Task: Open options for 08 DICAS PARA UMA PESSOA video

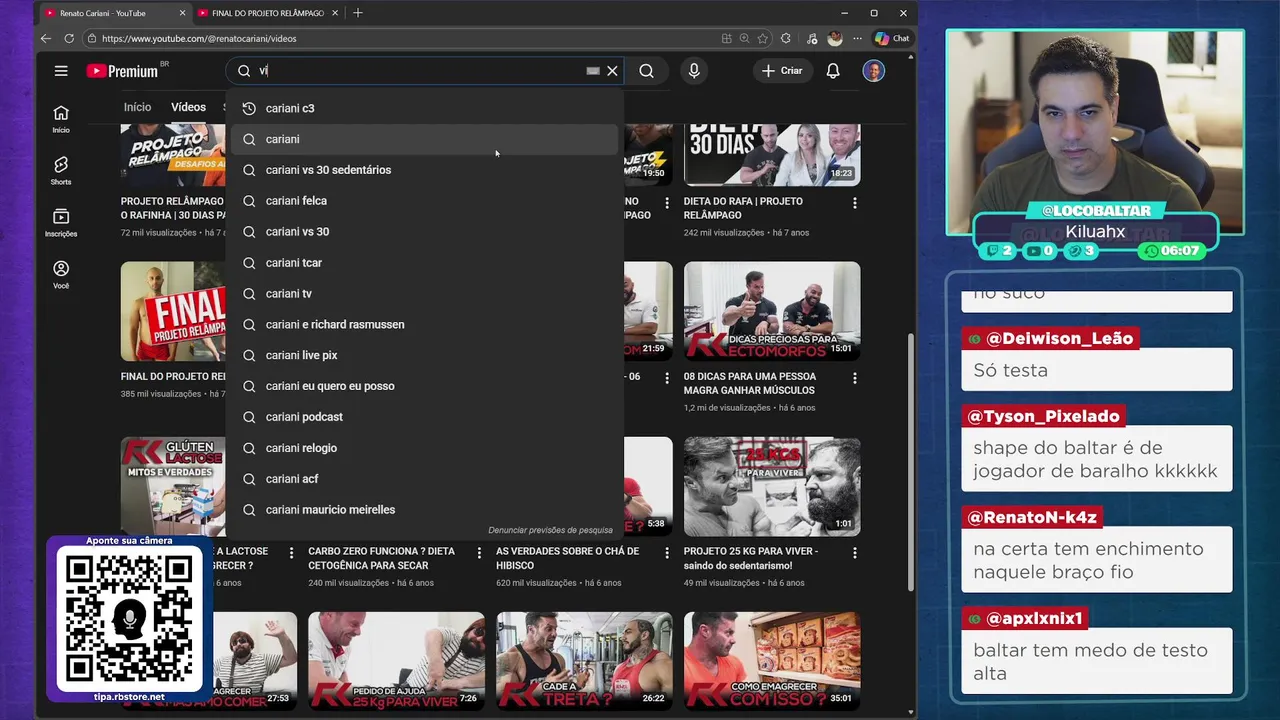Action: [854, 379]
